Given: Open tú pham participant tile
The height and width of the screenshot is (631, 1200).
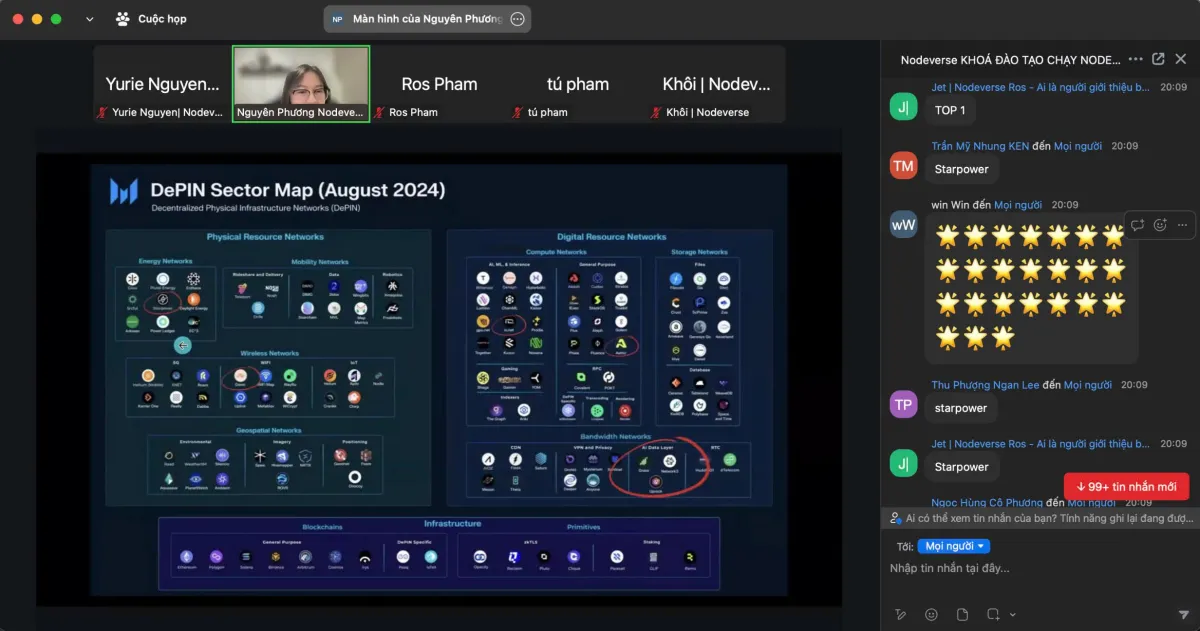Looking at the screenshot, I should (x=578, y=84).
